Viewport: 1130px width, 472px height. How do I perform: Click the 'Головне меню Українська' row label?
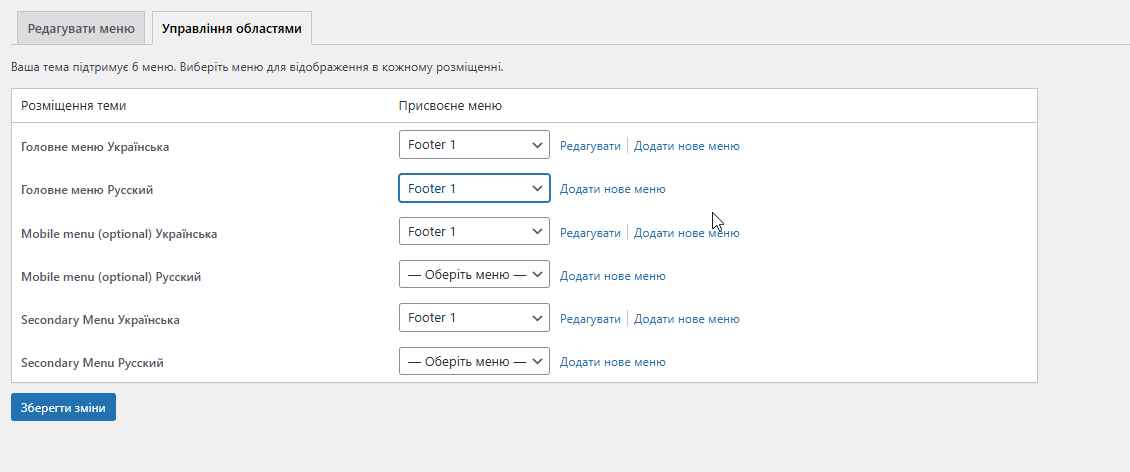coord(95,147)
